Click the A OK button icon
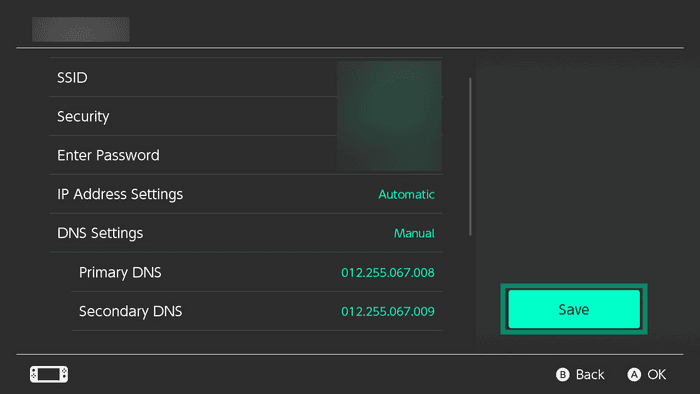This screenshot has height=394, width=700. (x=634, y=374)
